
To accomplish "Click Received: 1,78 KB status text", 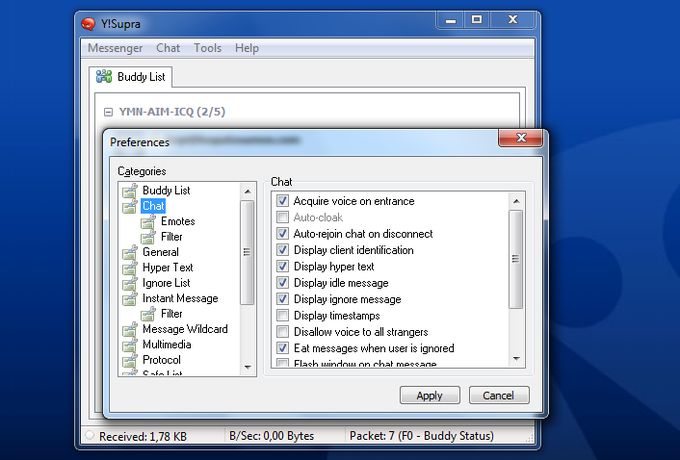I will (x=143, y=436).
